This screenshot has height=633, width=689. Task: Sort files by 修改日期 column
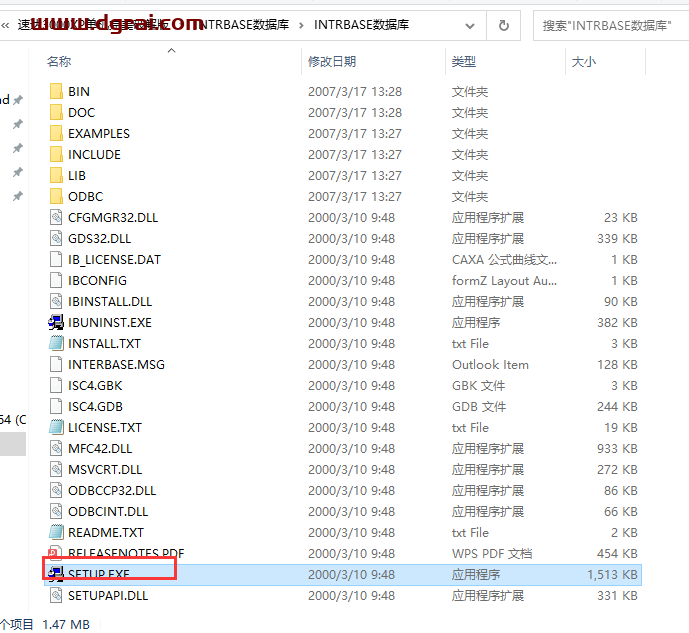click(332, 61)
